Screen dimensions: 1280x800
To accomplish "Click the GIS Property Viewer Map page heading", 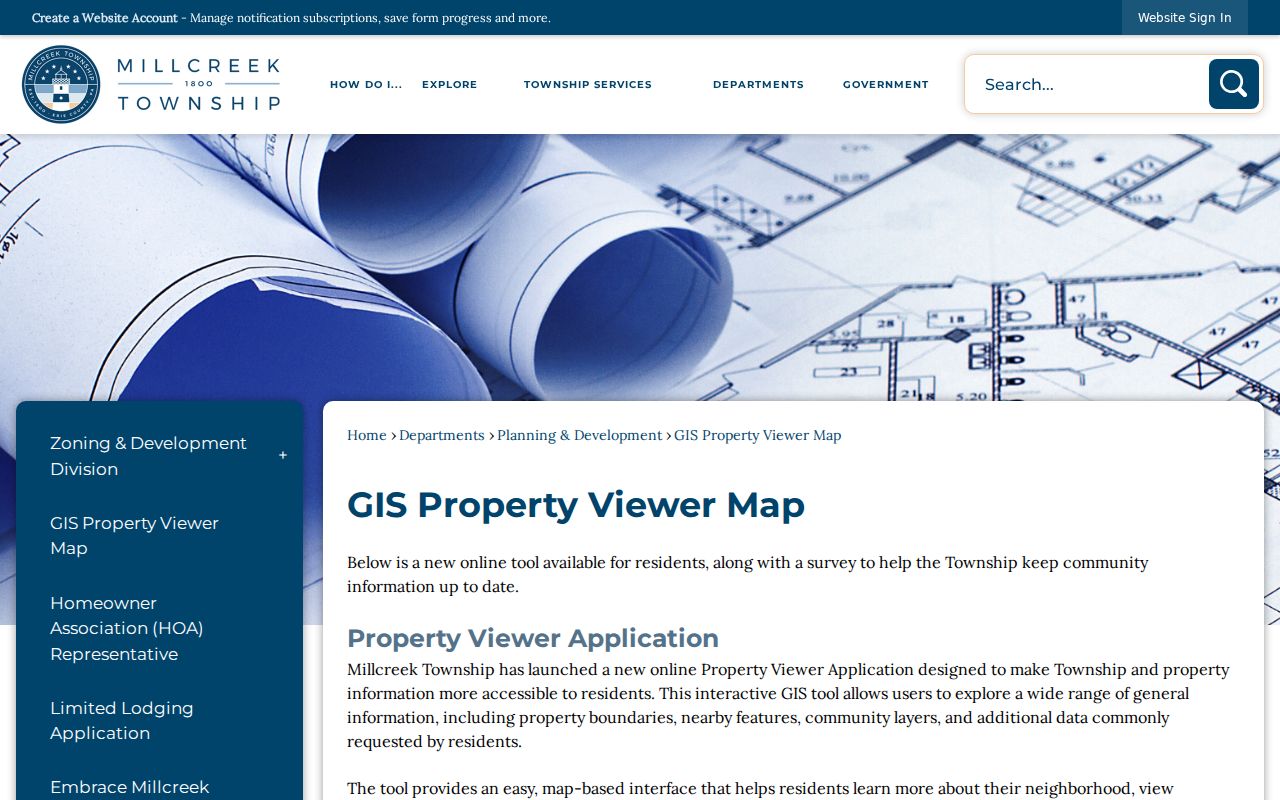I will (x=576, y=505).
